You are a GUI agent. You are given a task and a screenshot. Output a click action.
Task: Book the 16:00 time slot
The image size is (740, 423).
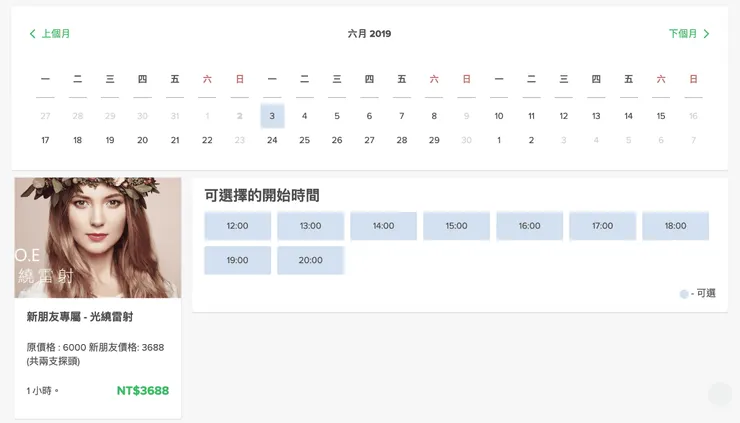(x=530, y=226)
